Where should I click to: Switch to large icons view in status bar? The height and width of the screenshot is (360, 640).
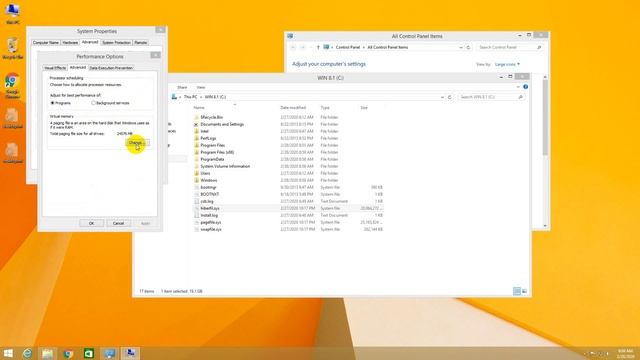tap(524, 291)
